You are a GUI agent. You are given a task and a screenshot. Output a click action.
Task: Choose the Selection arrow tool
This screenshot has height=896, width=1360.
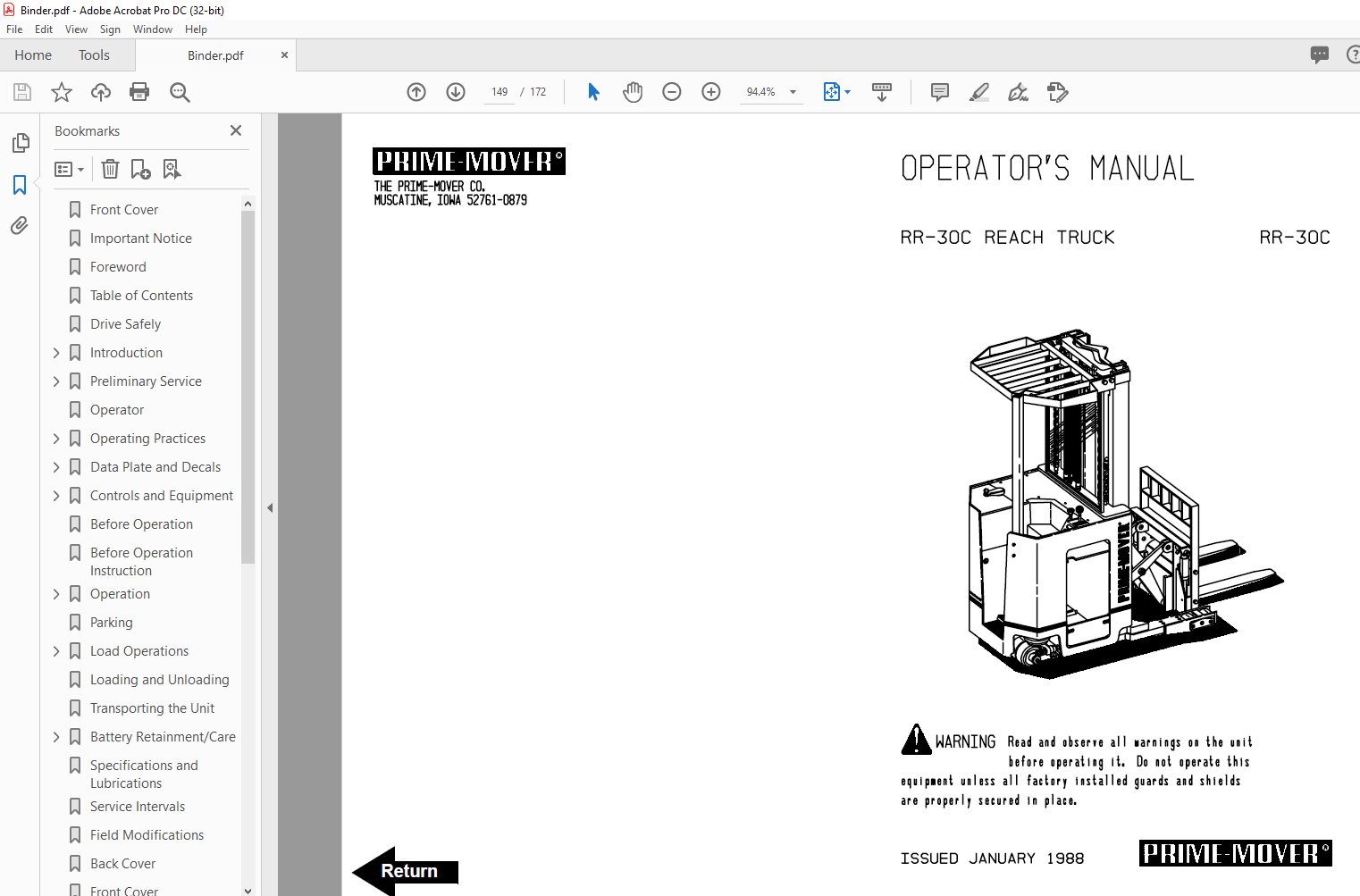coord(593,92)
